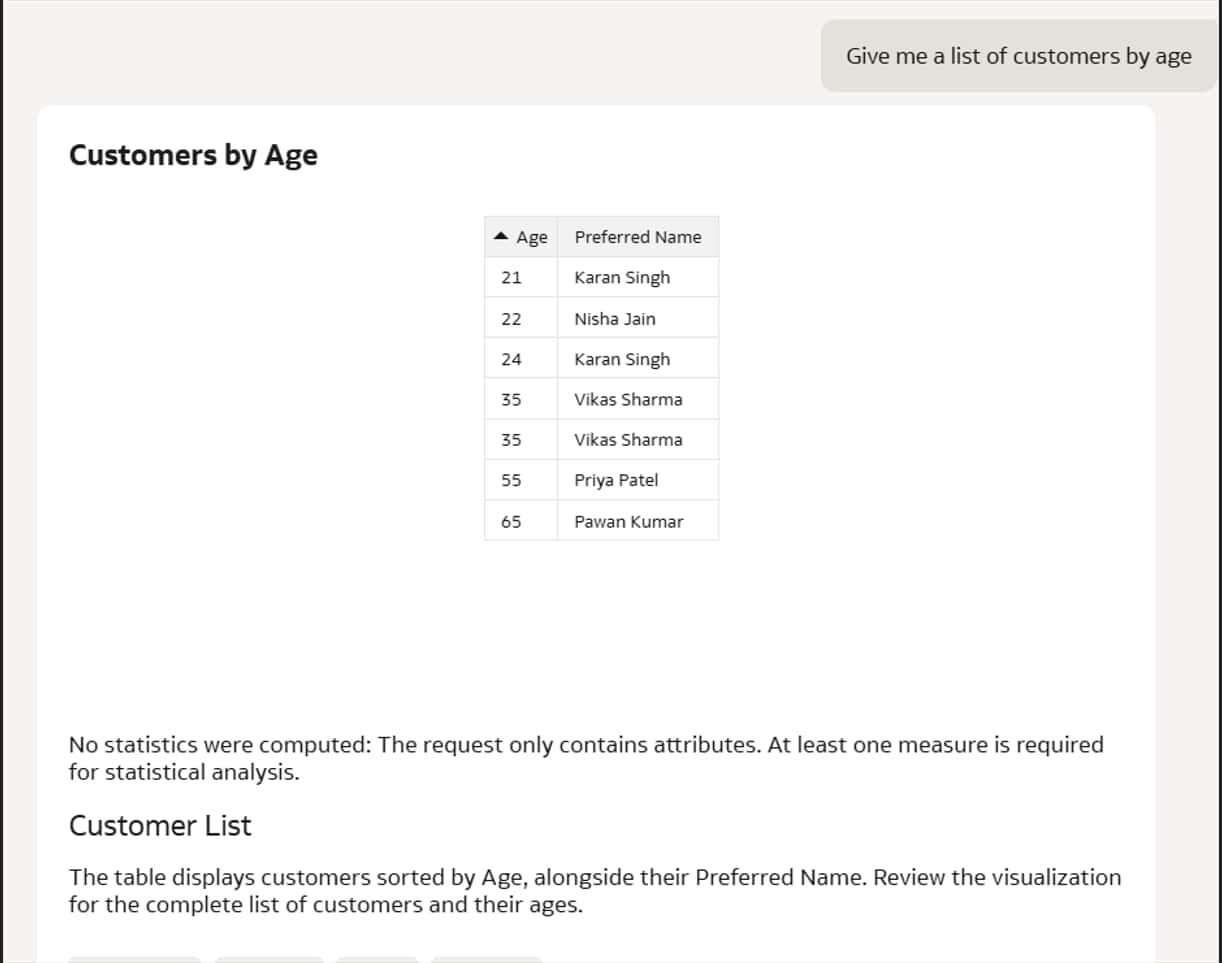Viewport: 1222px width, 963px height.
Task: Click the Customer List section heading
Action: (159, 826)
